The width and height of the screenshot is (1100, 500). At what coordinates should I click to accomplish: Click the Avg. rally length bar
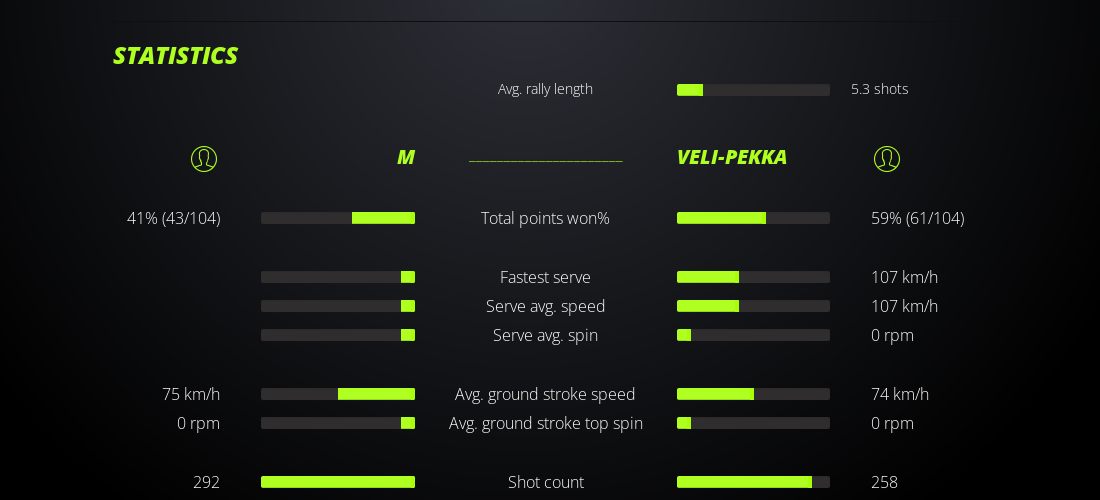click(753, 90)
